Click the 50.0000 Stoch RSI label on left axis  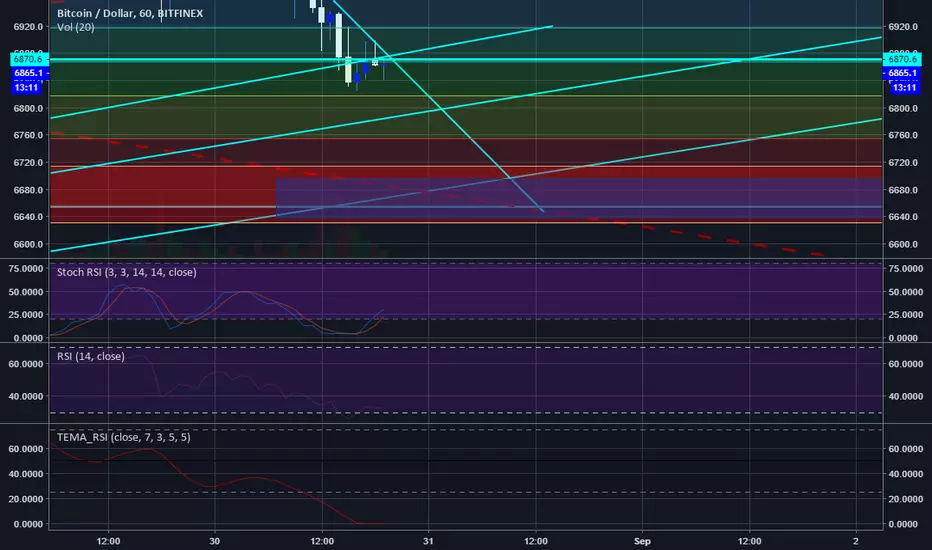[26, 292]
